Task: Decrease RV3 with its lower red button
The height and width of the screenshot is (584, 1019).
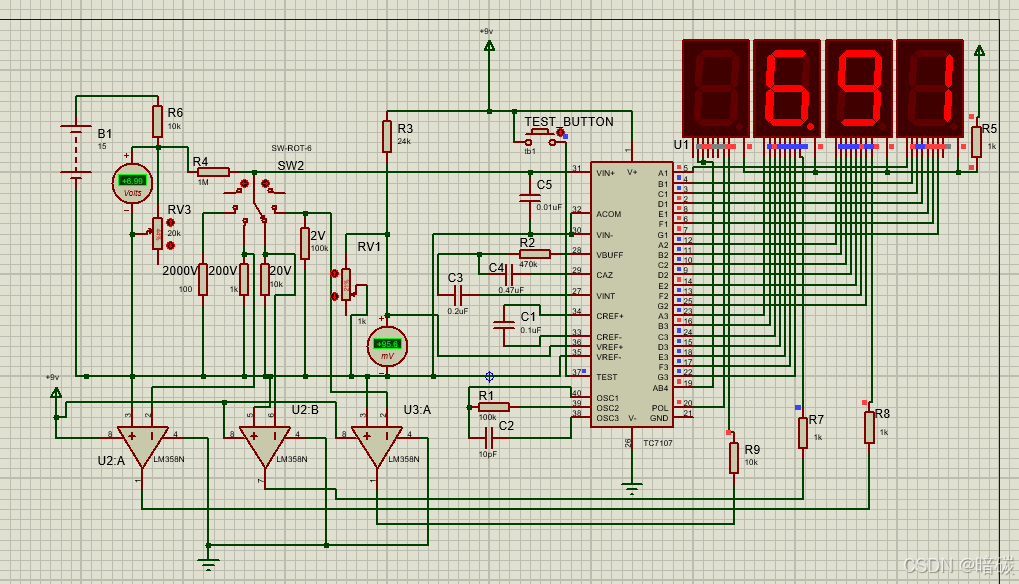Action: pos(171,246)
